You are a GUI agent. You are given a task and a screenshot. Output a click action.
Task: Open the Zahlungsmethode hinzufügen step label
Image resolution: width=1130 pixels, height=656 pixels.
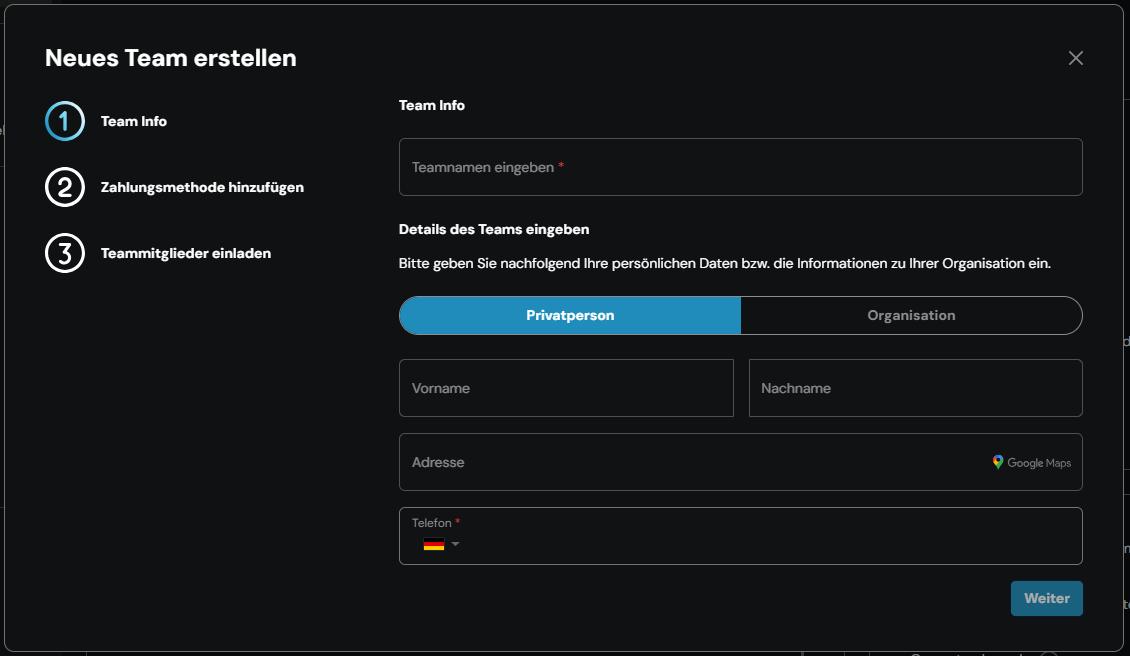pyautogui.click(x=203, y=187)
